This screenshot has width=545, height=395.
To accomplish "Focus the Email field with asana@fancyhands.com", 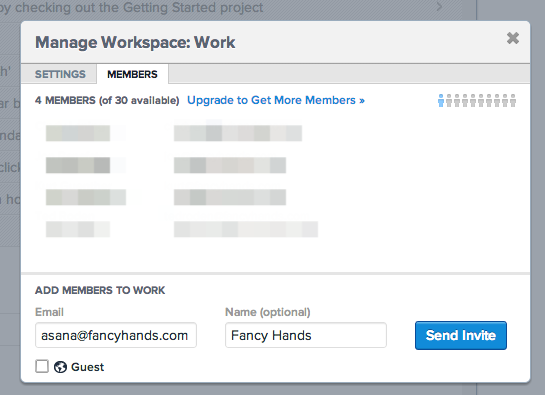I will [x=116, y=335].
